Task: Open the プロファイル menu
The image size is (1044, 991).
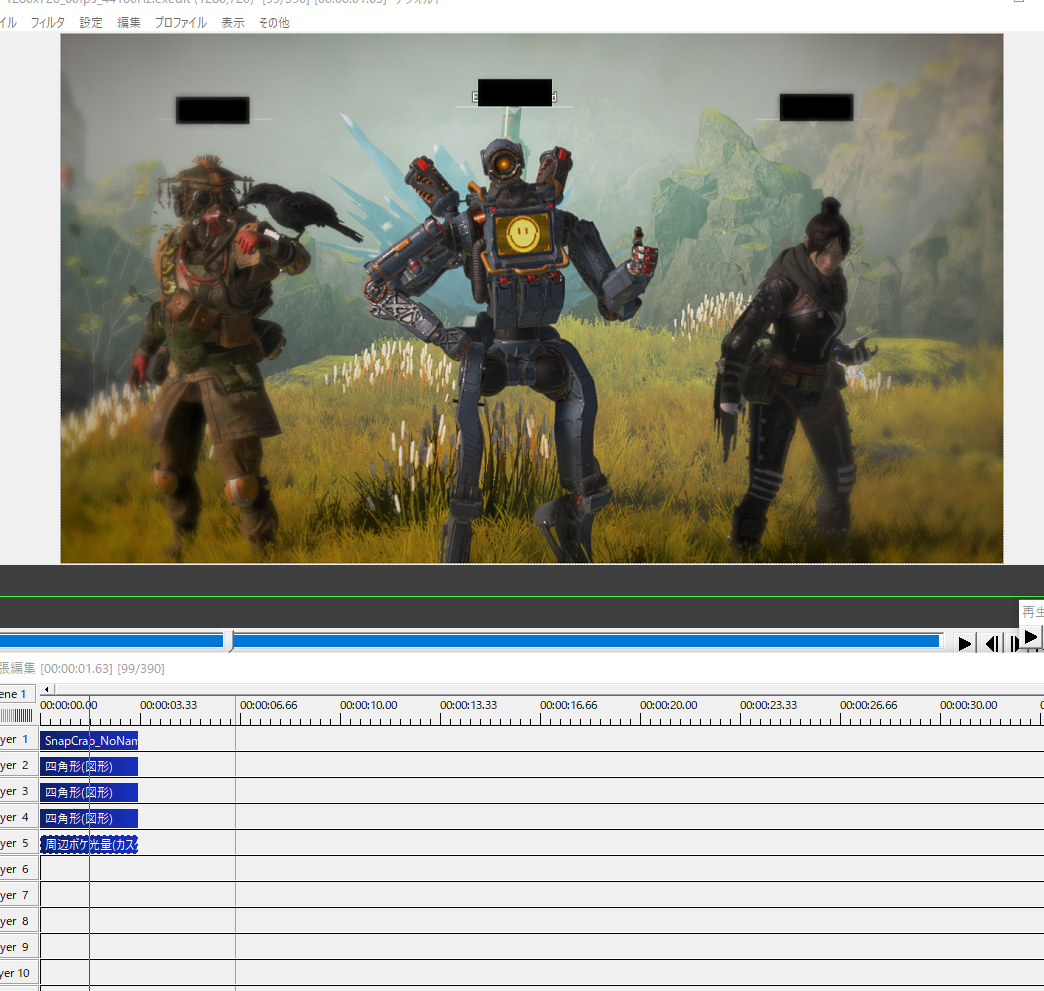Action: 180,23
